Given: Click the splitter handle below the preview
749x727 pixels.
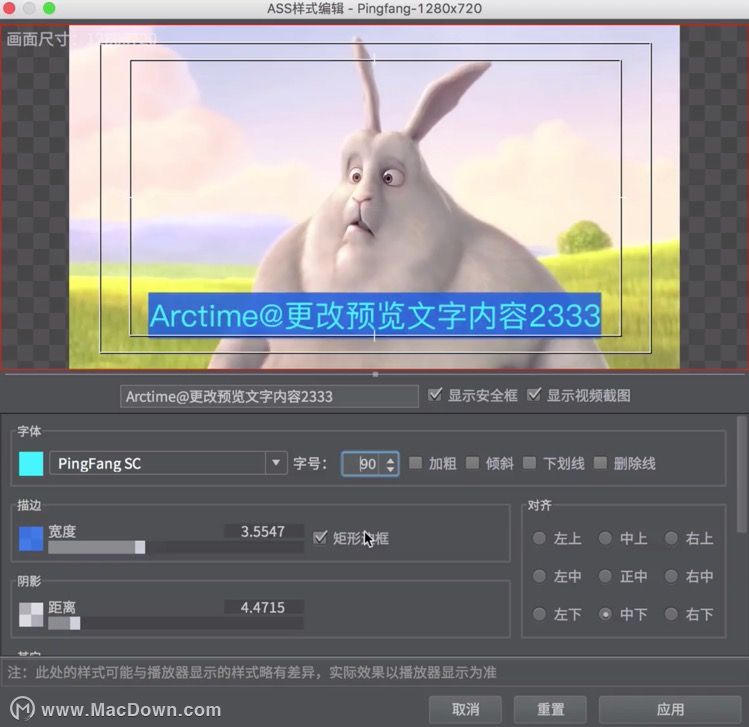Looking at the screenshot, I should [375, 374].
